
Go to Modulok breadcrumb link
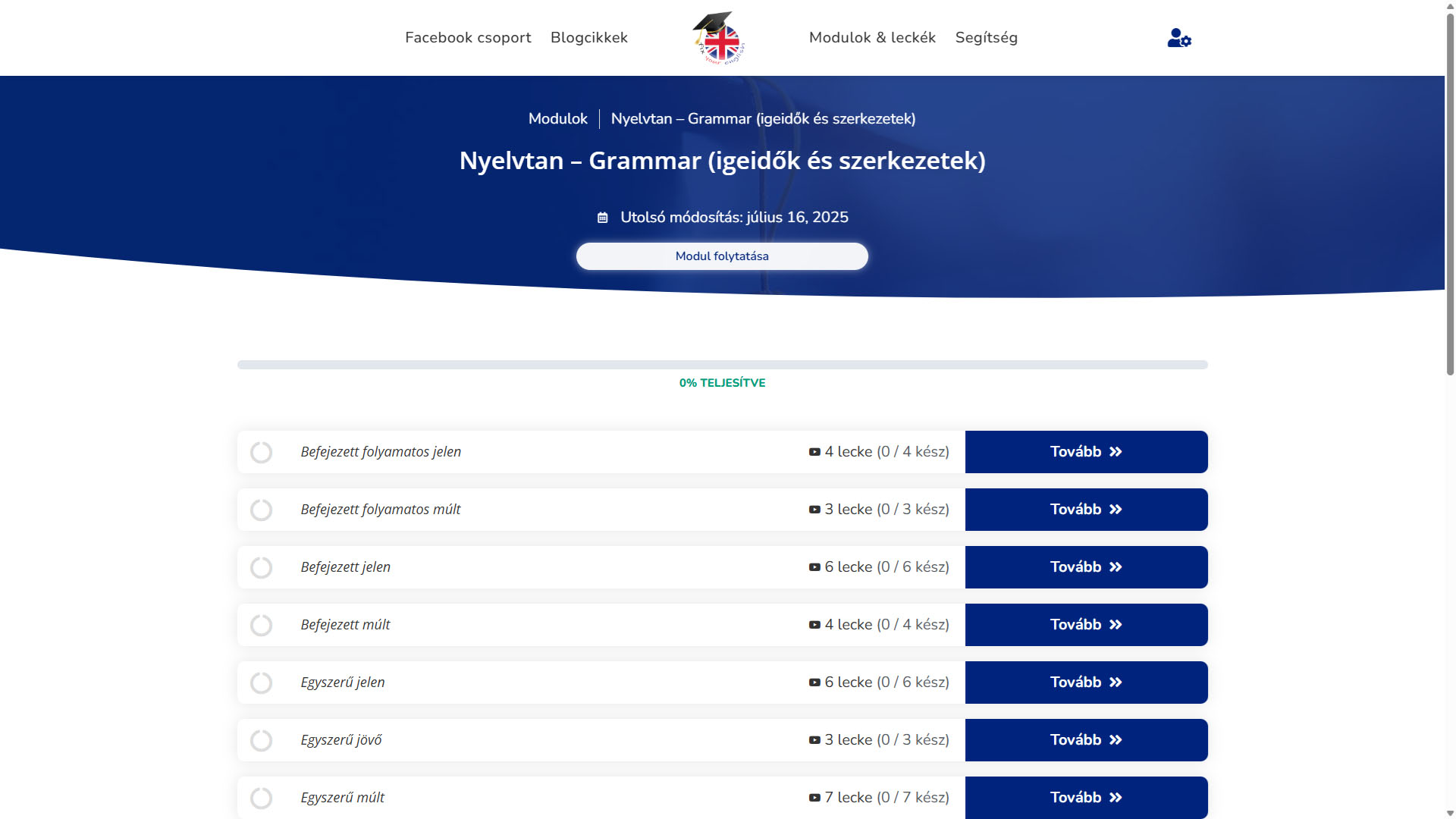(557, 119)
